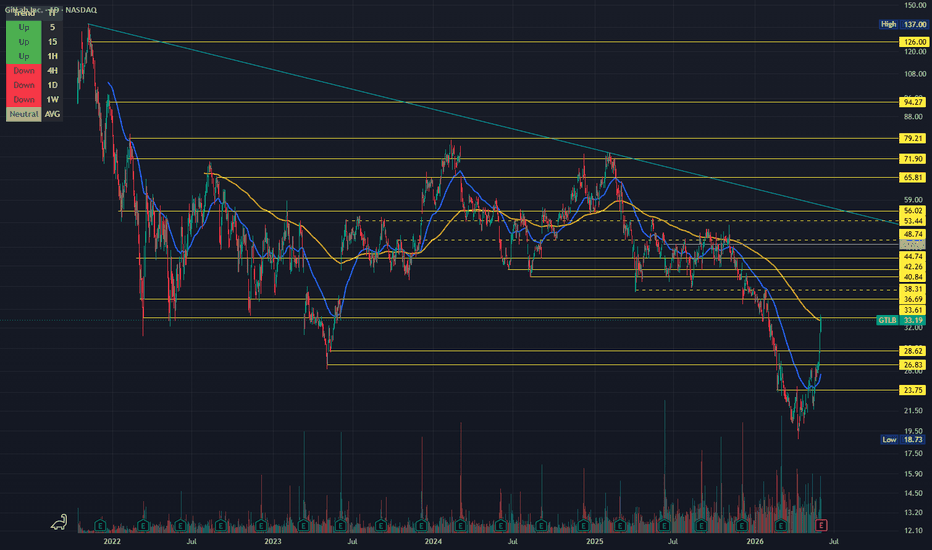This screenshot has width=932, height=550.
Task: Click the 137.00 high price value
Action: coord(914,24)
